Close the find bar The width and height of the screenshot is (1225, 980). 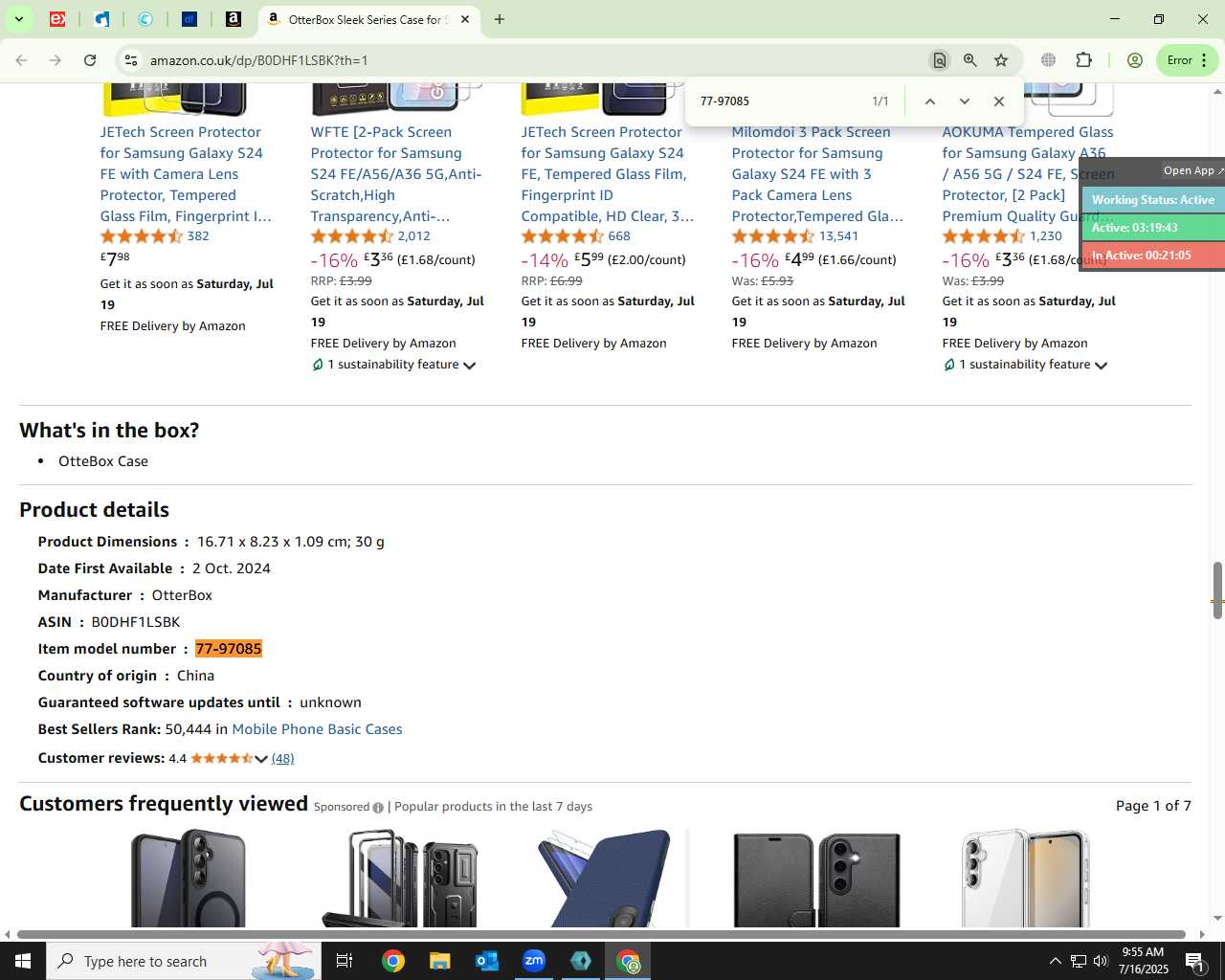999,101
